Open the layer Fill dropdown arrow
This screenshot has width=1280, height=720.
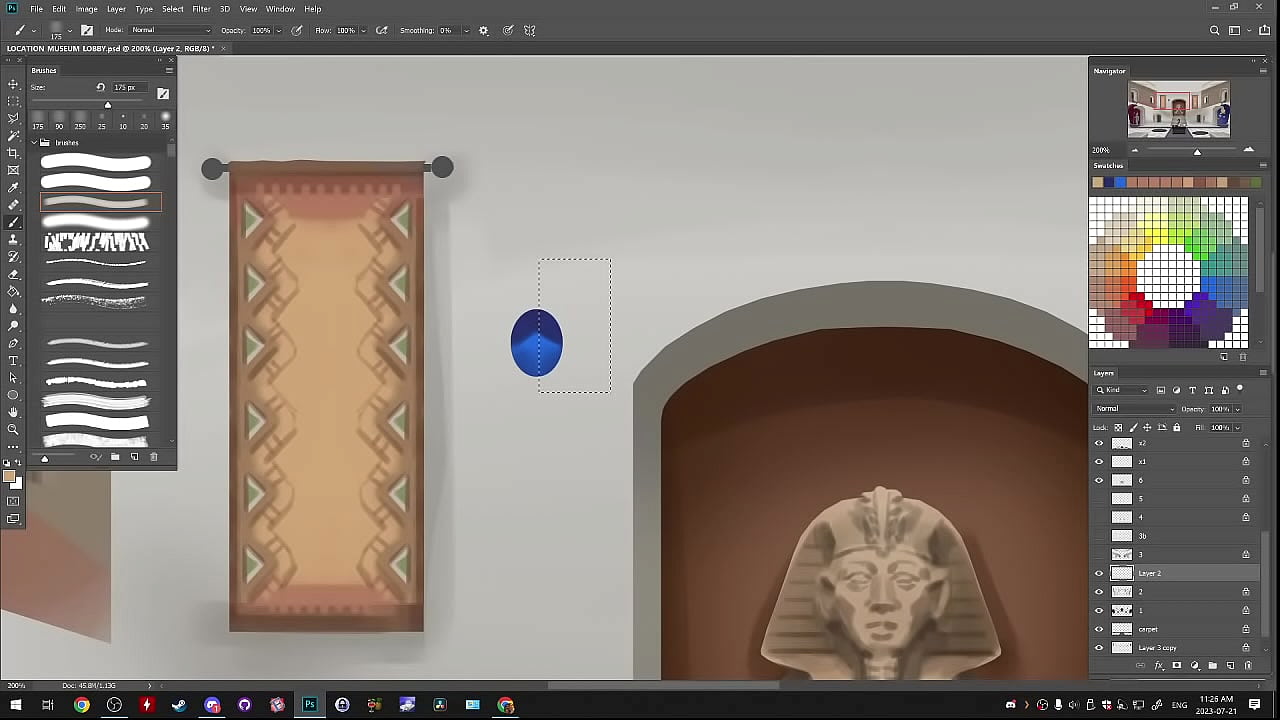tap(1237, 428)
